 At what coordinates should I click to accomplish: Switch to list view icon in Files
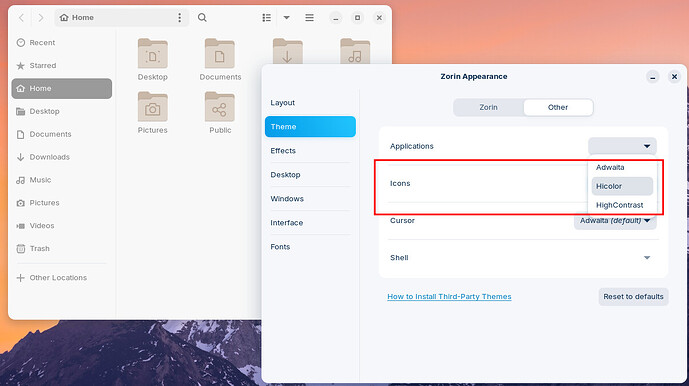coord(266,18)
